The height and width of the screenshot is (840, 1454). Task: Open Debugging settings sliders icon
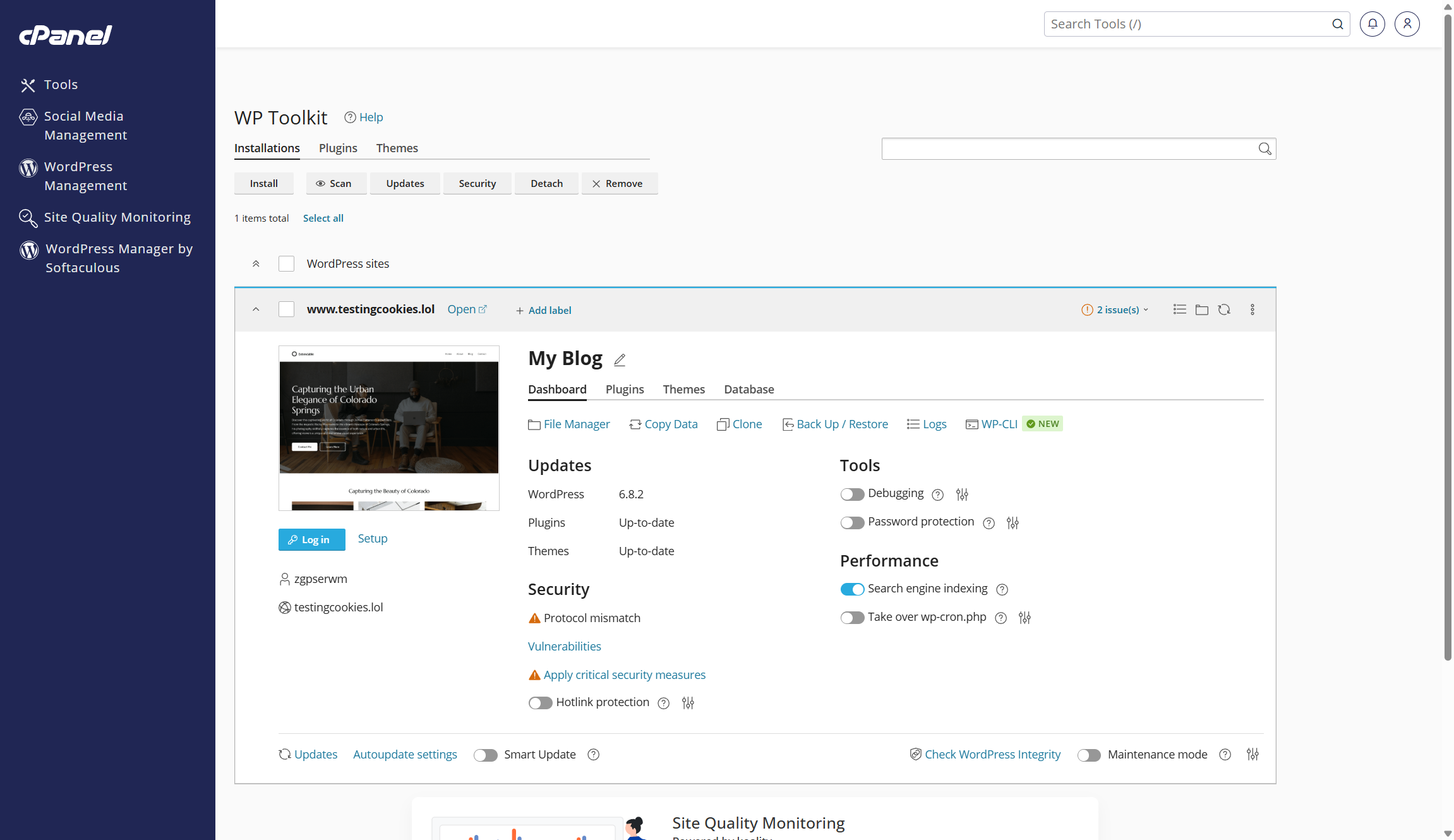tap(962, 495)
